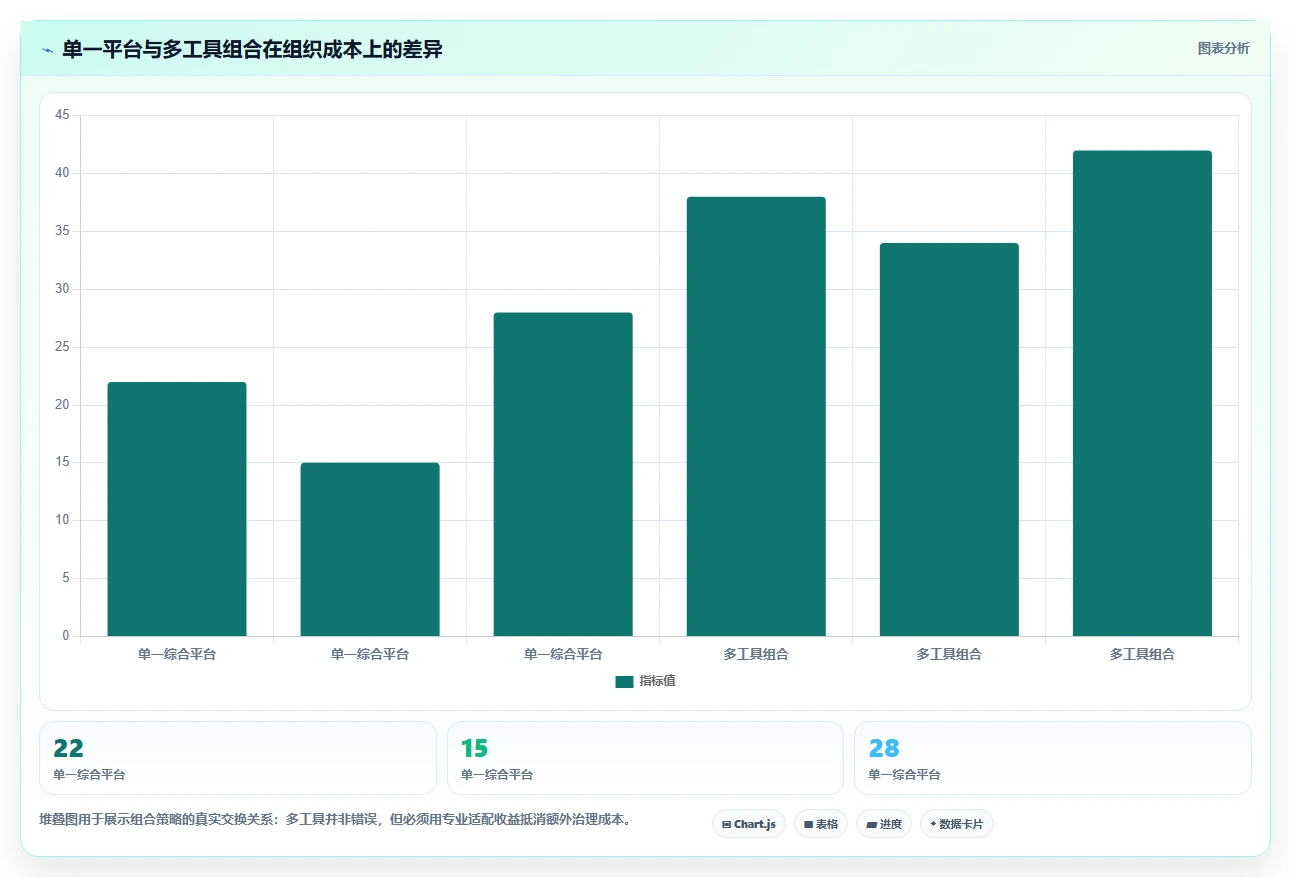Screen dimensions: 1291x877
Task: Click the bar with value 22
Action: coord(177,509)
